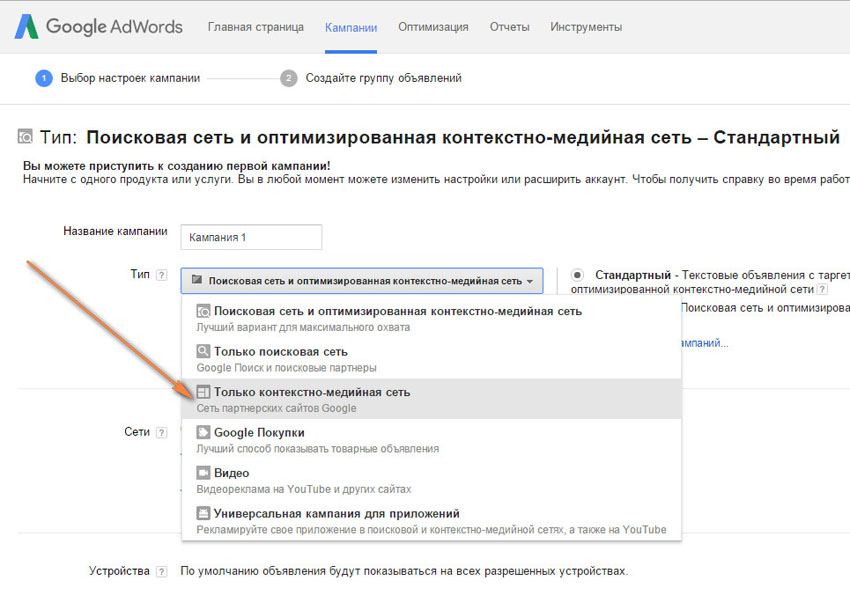Open the Главная страница tab
The image size is (850, 610).
(256, 27)
